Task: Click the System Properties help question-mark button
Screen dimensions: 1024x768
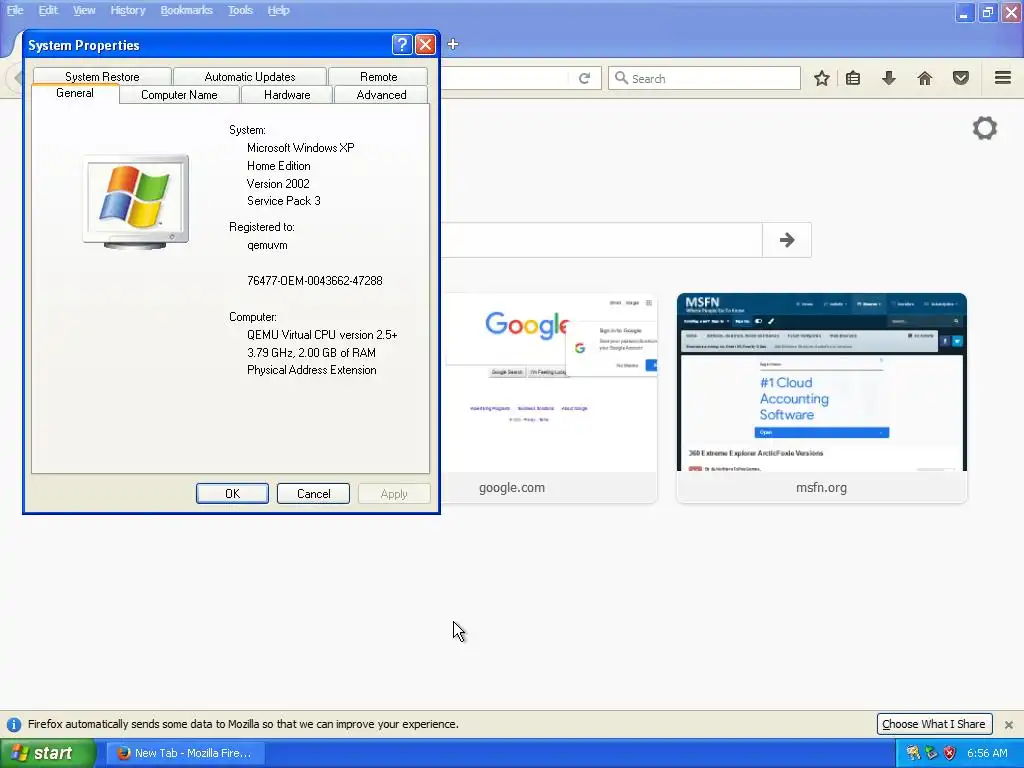Action: (402, 44)
